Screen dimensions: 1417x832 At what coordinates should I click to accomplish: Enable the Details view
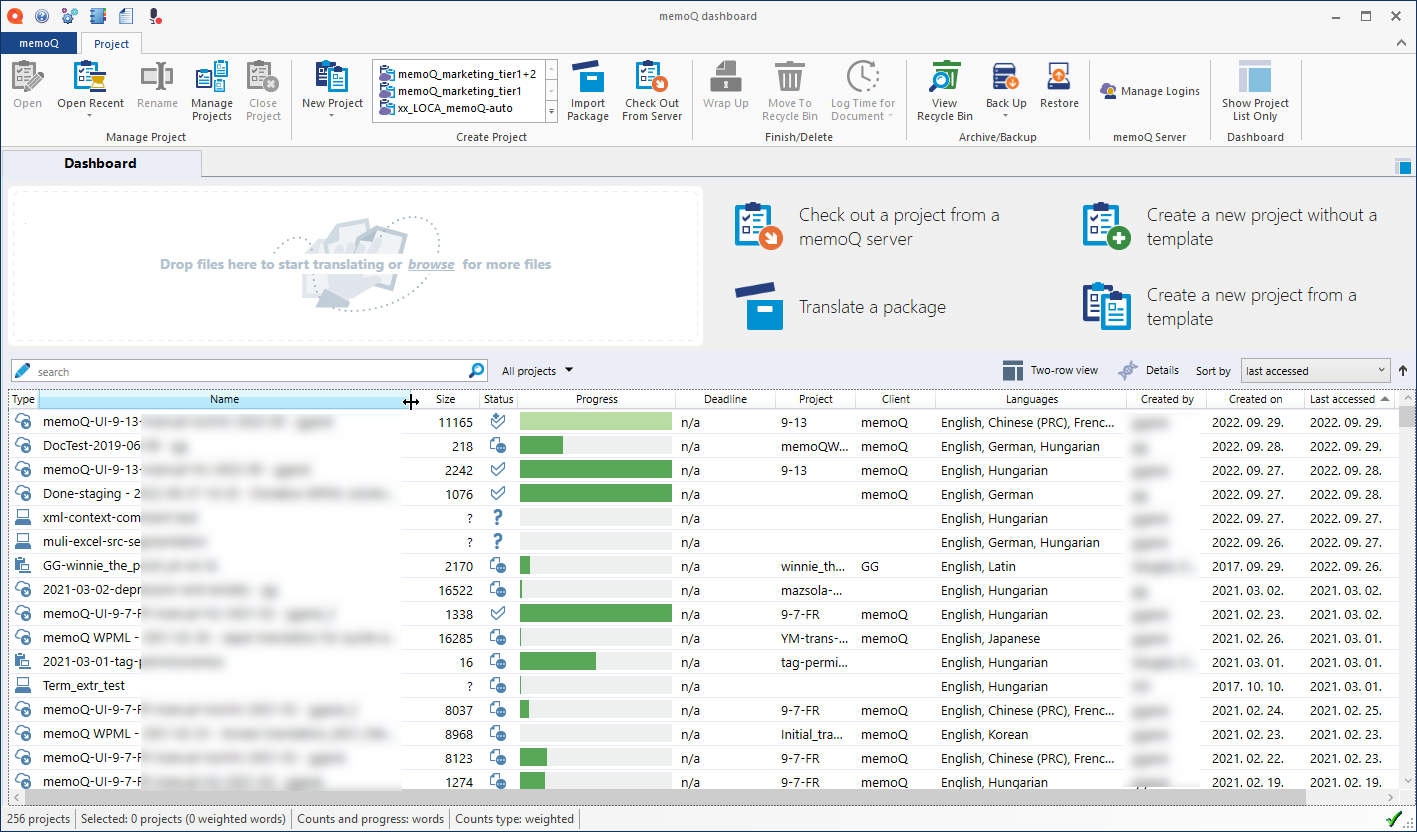[1149, 370]
